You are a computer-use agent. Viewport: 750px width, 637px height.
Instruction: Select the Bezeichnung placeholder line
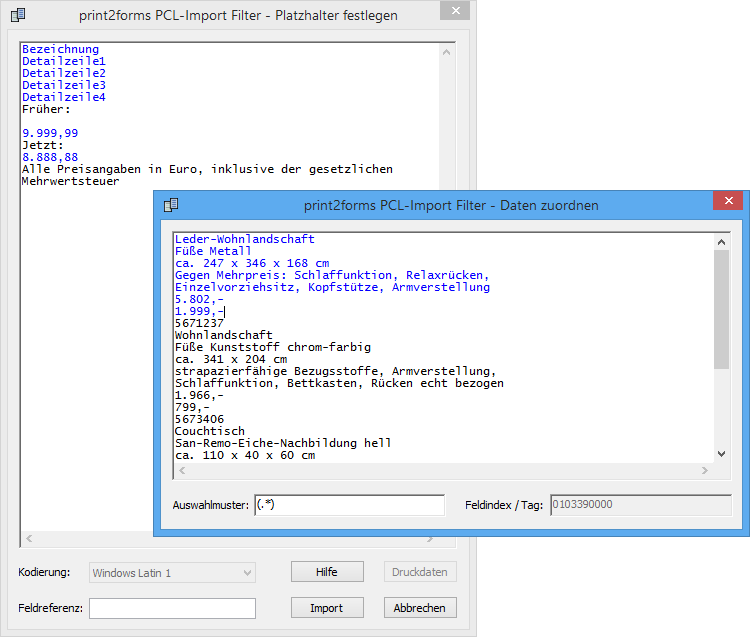(61, 50)
